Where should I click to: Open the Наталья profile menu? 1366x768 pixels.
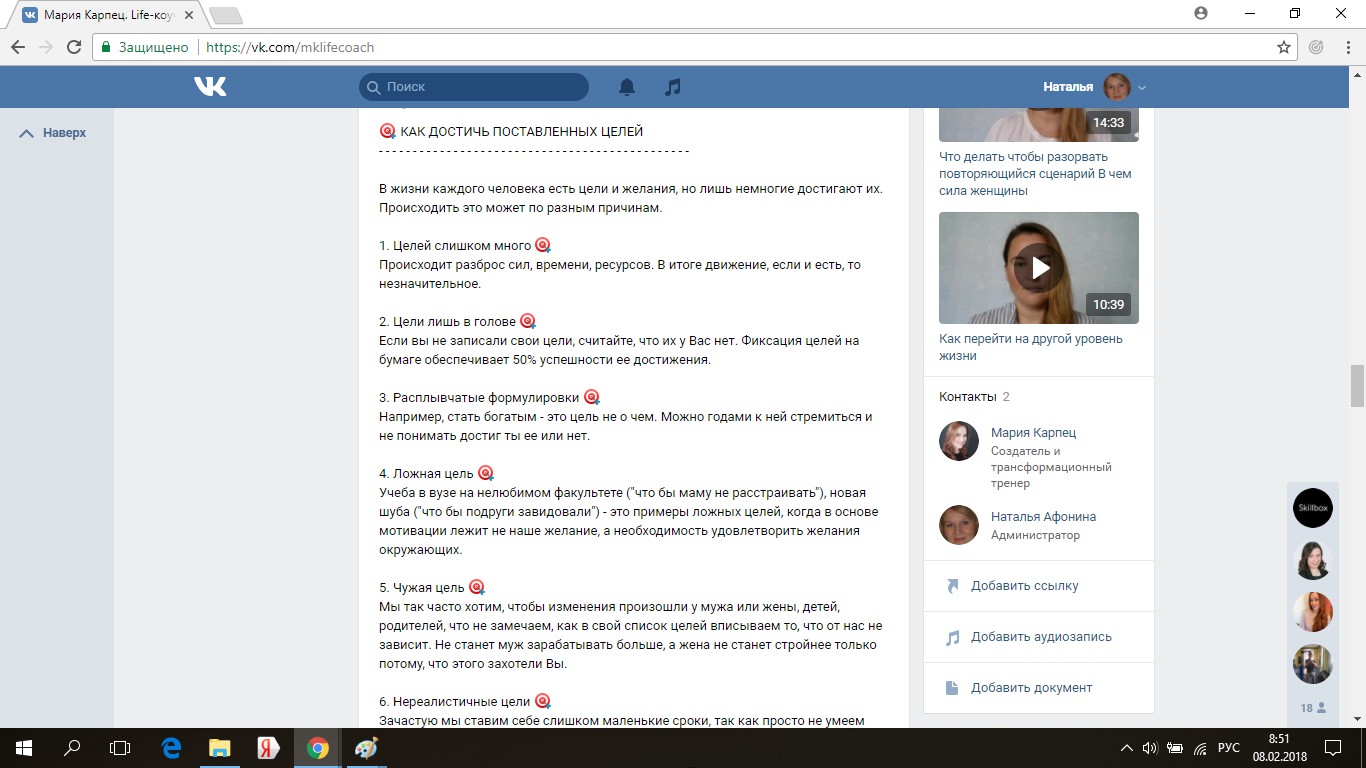(x=1094, y=87)
